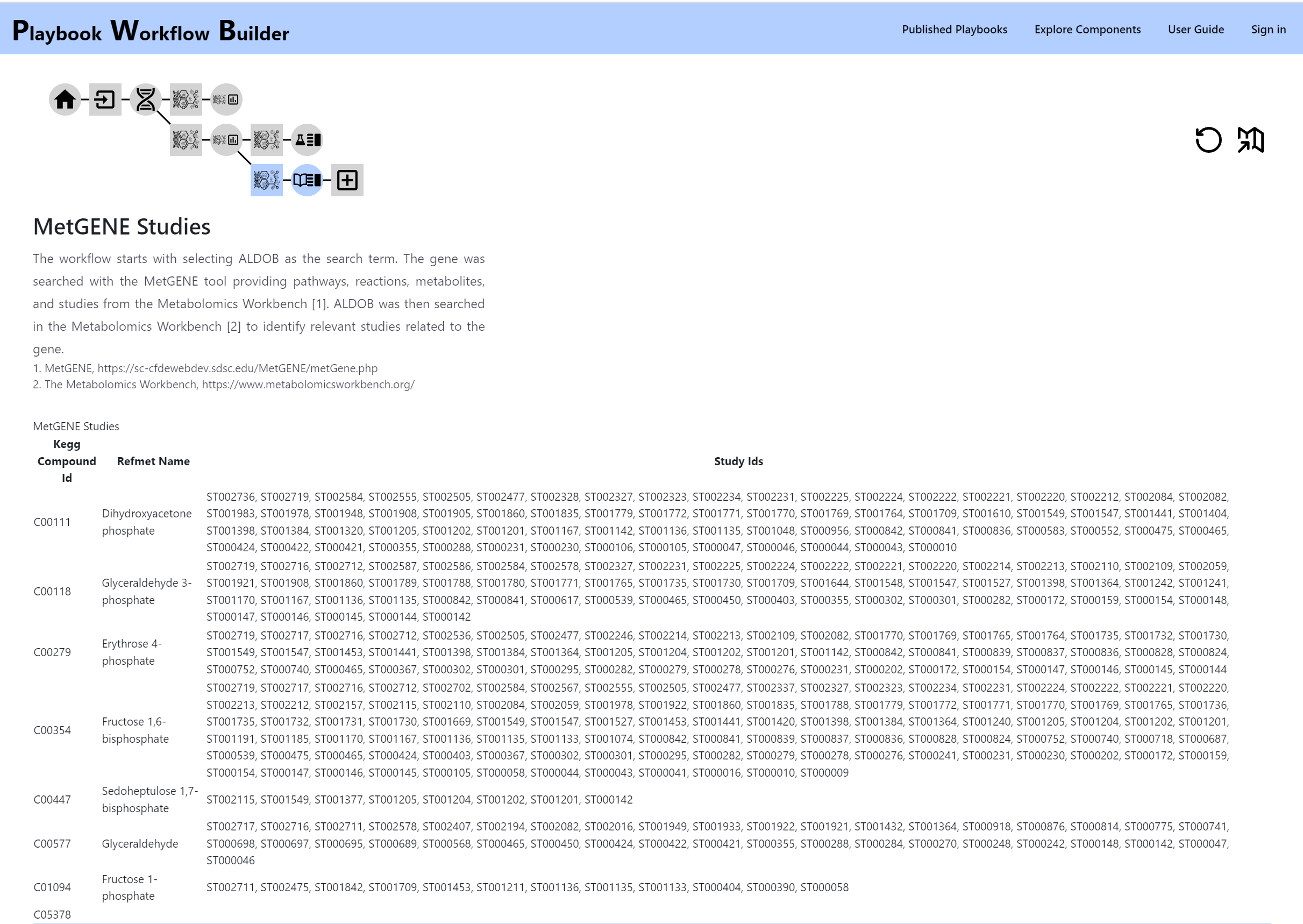Click the circular restart arrow icon

pos(1208,140)
